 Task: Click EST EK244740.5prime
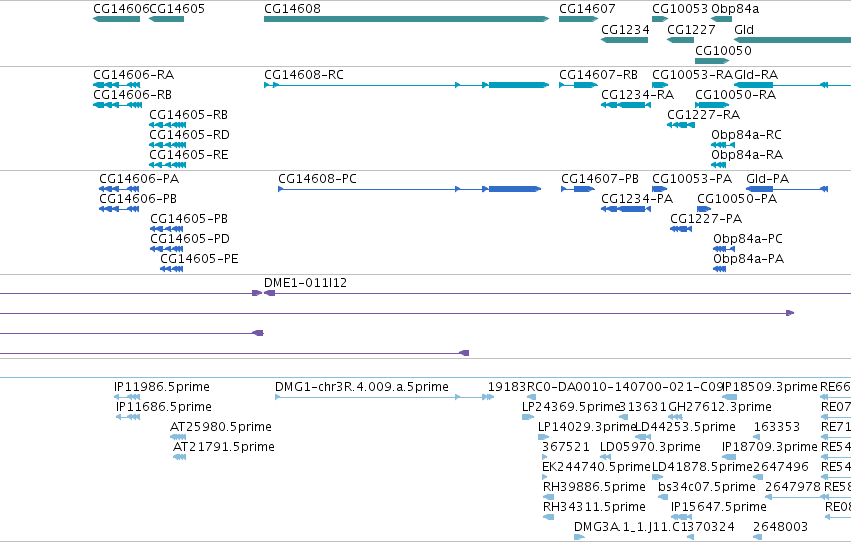(x=544, y=477)
